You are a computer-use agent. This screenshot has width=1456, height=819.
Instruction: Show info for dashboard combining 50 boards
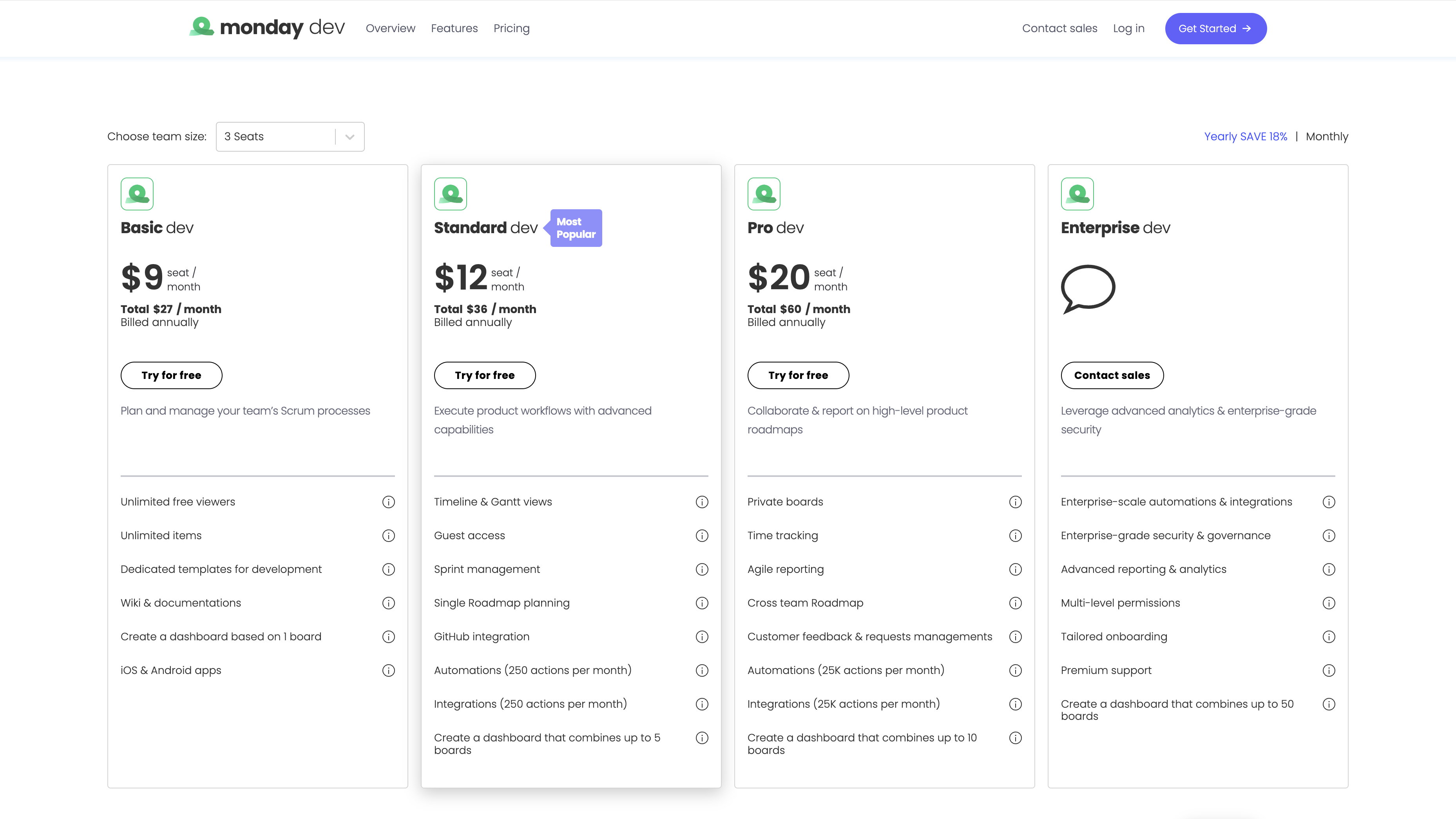1329,704
